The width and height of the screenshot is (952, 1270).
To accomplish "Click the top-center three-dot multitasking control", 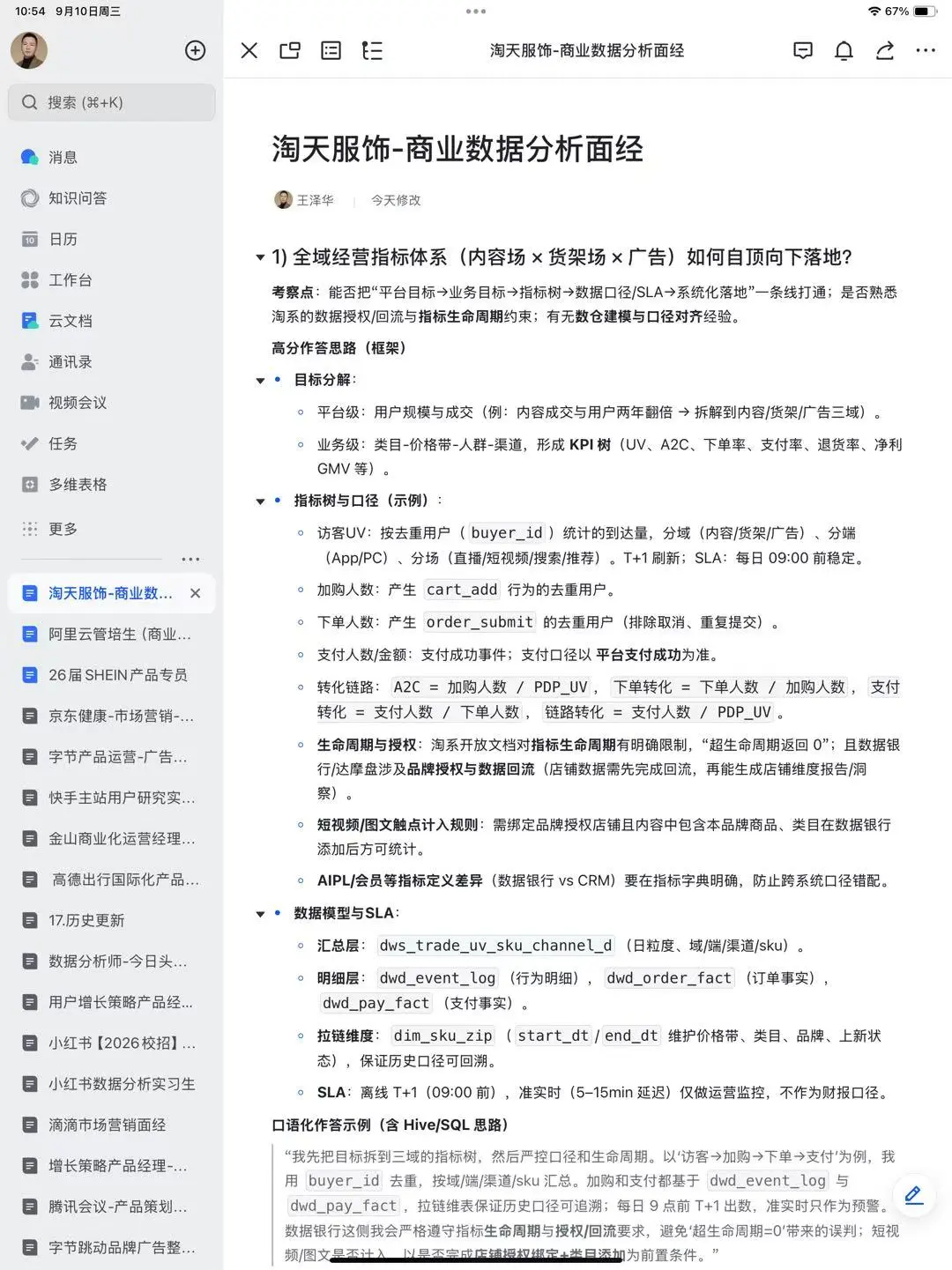I will point(476,11).
